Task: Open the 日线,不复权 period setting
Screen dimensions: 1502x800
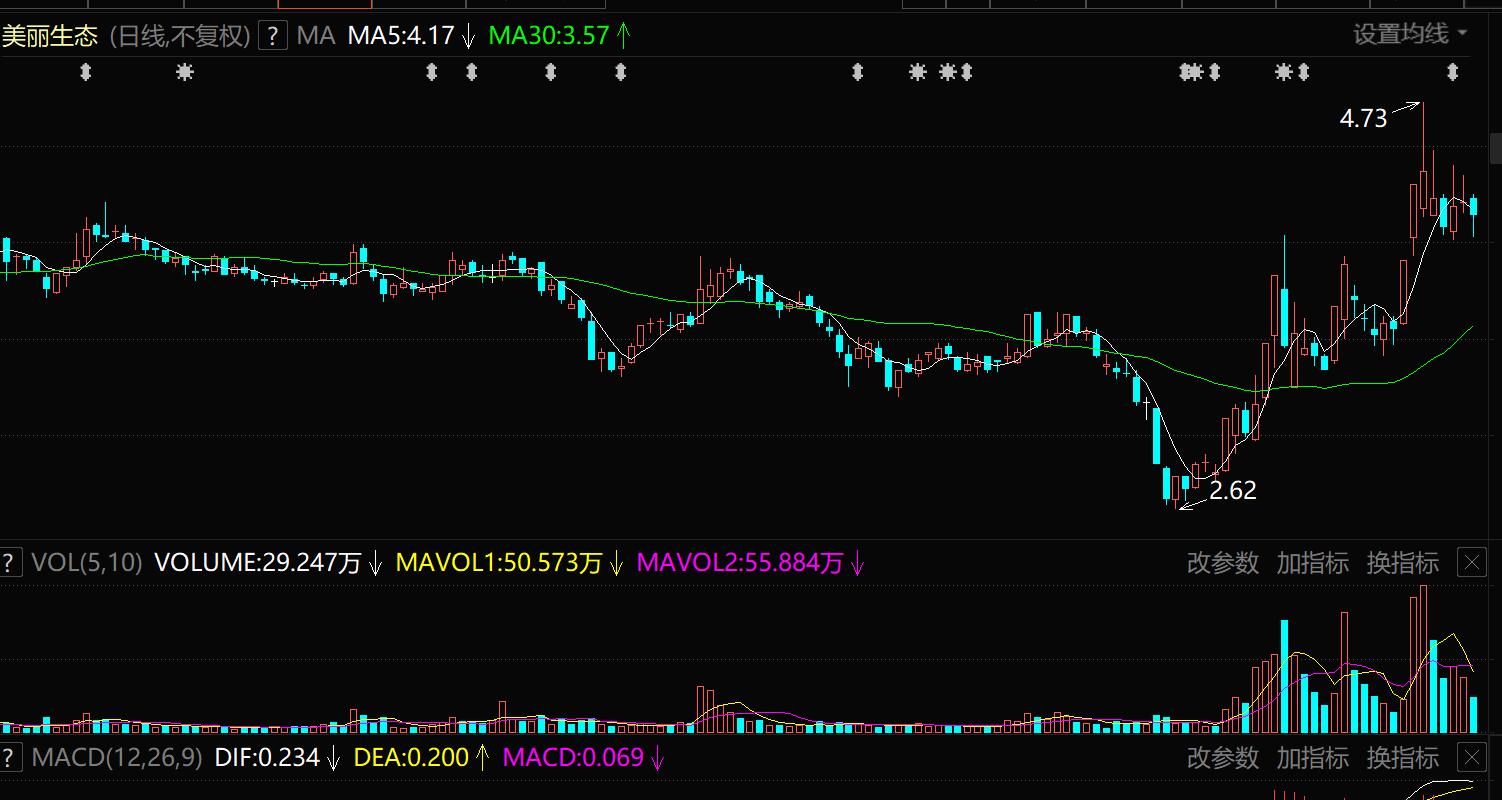Action: (178, 36)
